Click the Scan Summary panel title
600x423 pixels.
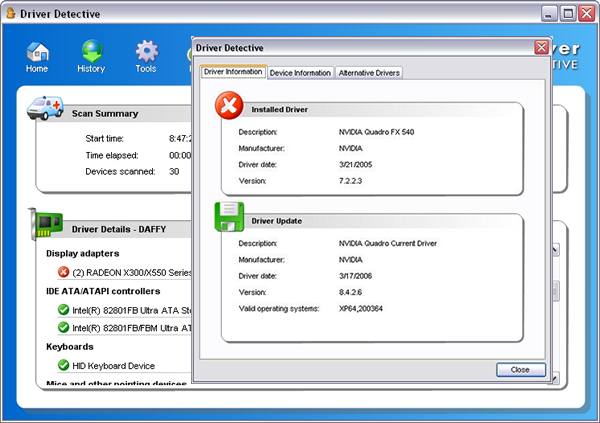pyautogui.click(x=105, y=114)
